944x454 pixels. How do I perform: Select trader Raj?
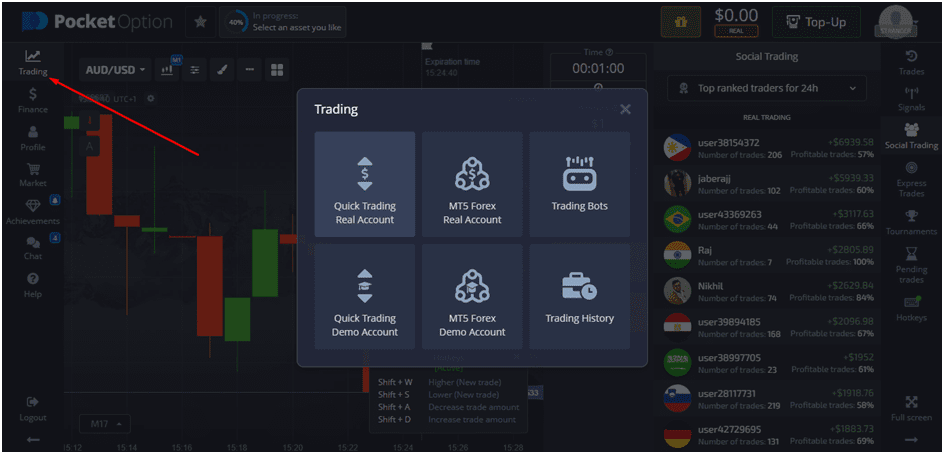click(x=768, y=255)
